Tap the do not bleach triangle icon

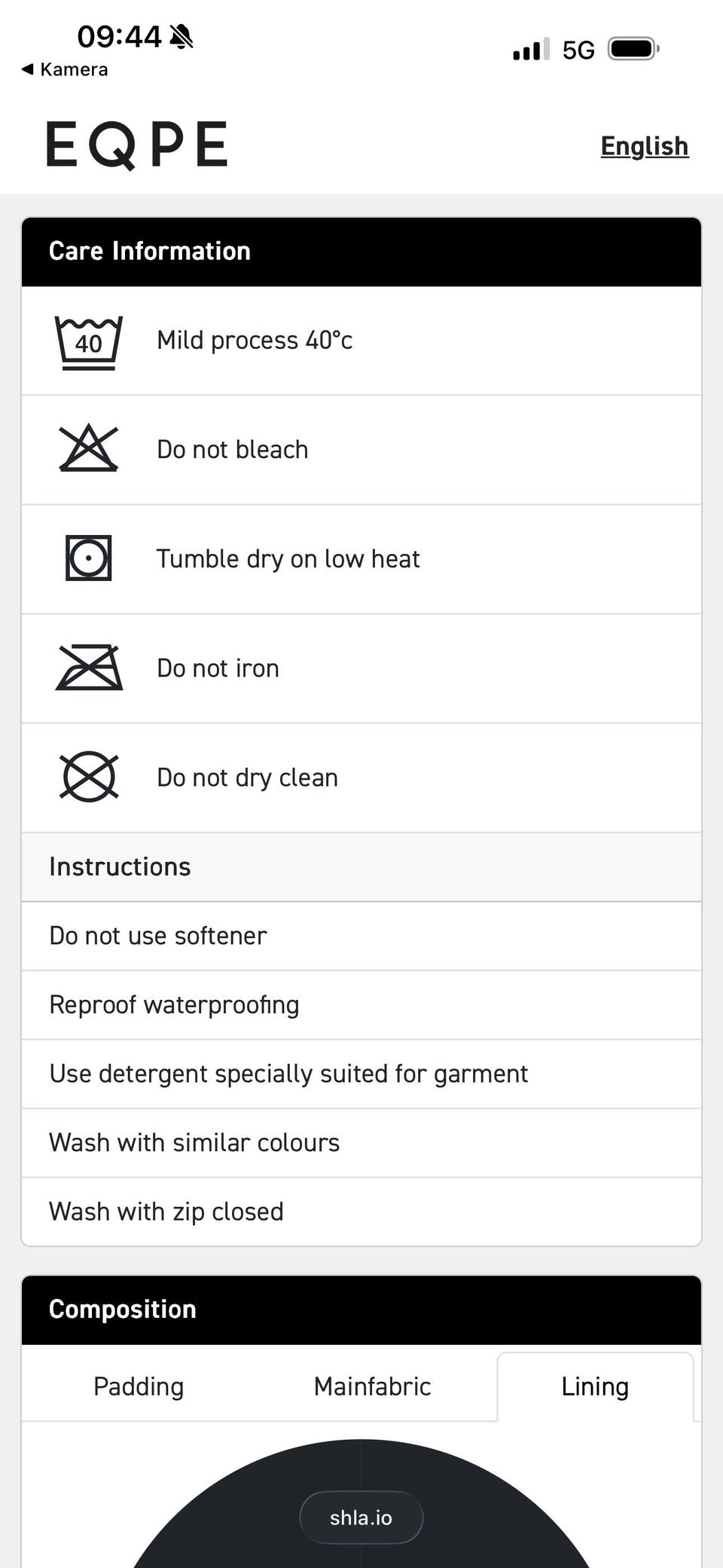click(x=89, y=449)
